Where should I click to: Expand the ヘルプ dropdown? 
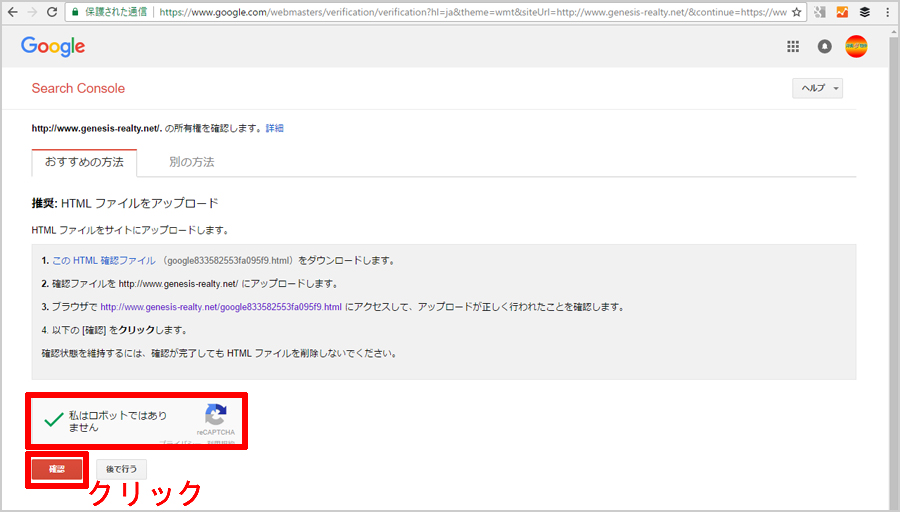[818, 88]
